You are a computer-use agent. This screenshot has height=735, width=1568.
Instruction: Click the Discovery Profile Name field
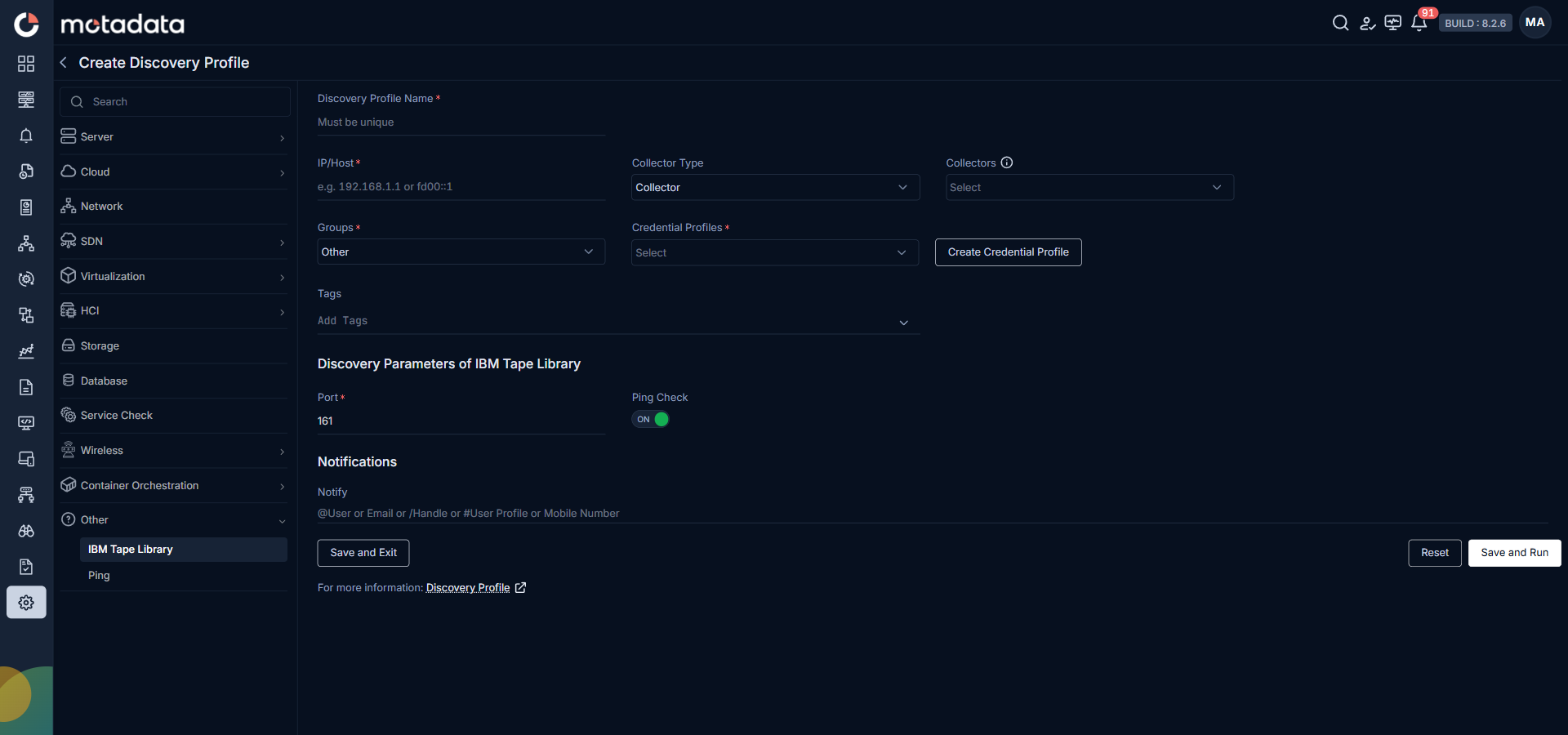click(x=461, y=122)
